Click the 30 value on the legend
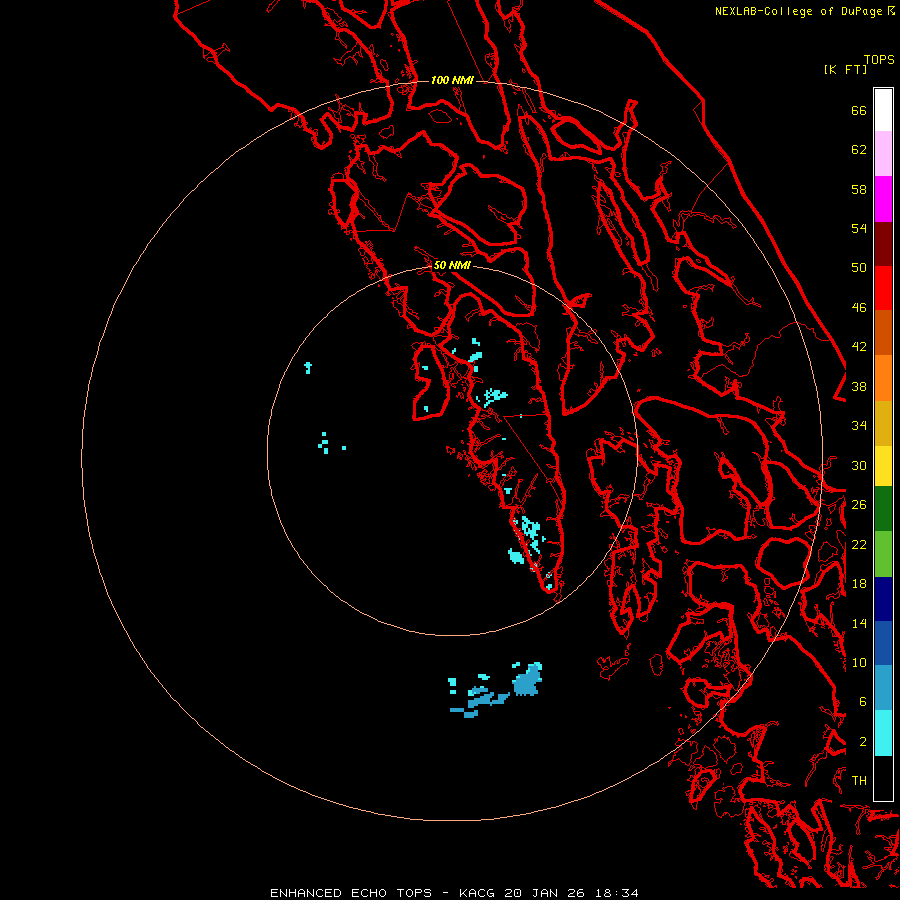This screenshot has height=900, width=900. coord(859,465)
